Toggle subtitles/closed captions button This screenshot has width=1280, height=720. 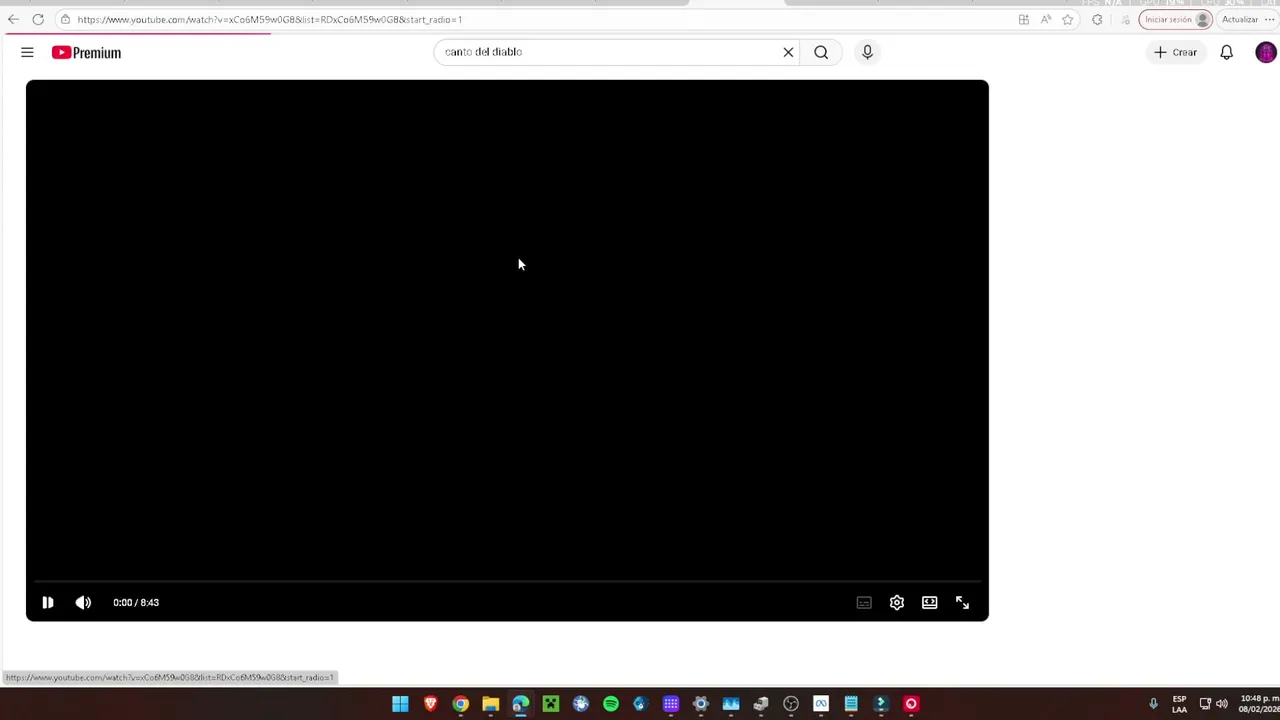click(x=864, y=602)
